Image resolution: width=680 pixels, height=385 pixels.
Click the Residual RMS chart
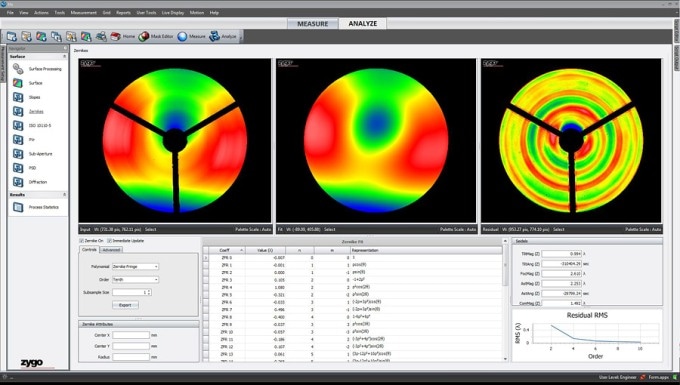[587, 335]
